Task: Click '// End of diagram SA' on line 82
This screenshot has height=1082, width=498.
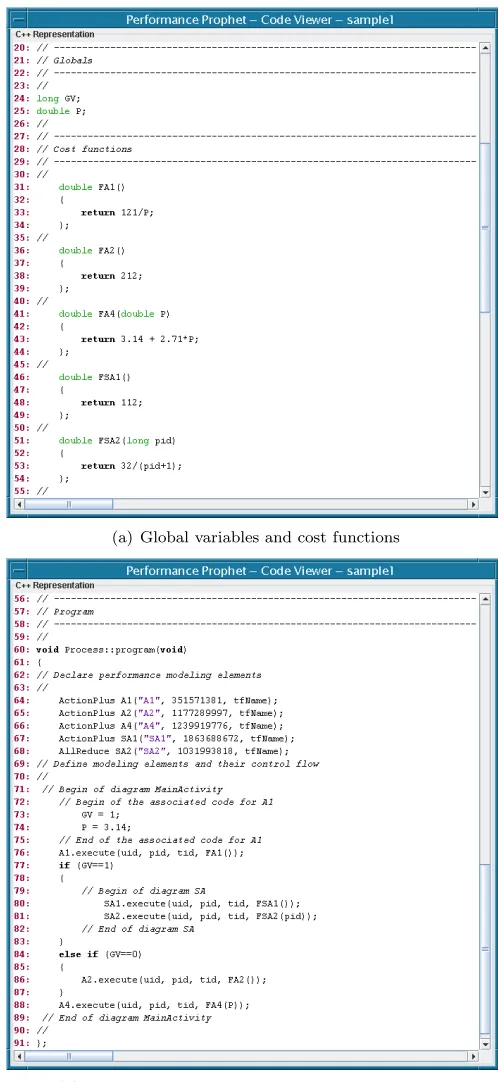Action: (137, 928)
